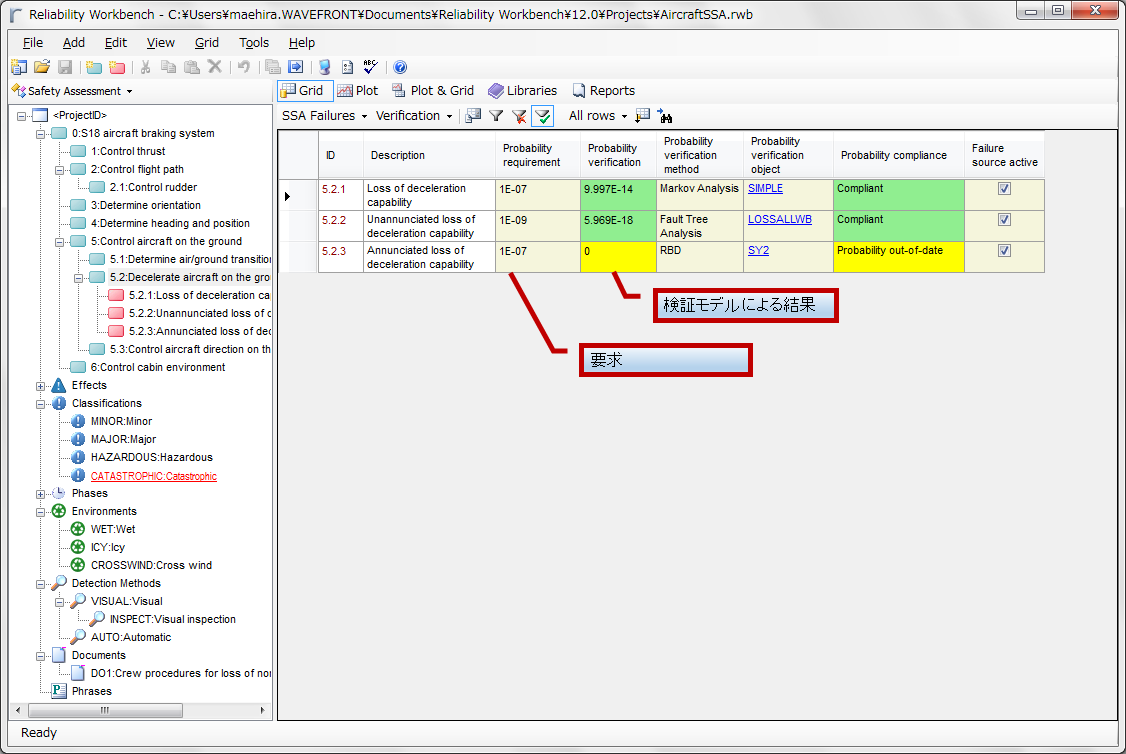The image size is (1126, 754).
Task: Click the Undo arrow icon
Action: pyautogui.click(x=243, y=67)
